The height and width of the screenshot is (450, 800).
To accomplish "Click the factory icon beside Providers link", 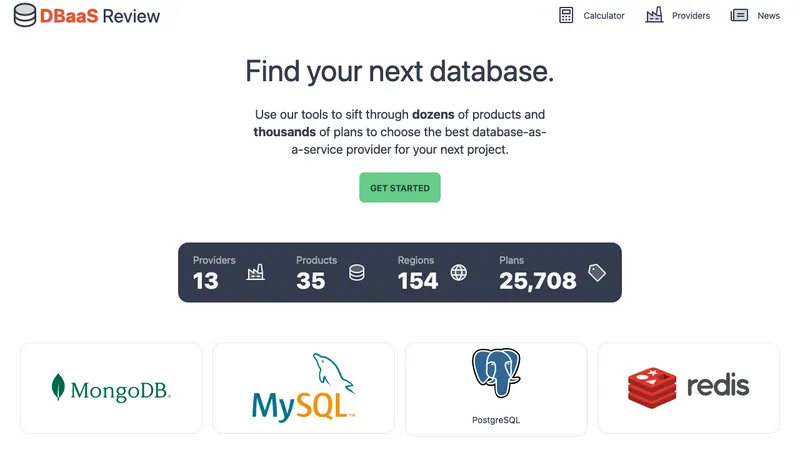I will pyautogui.click(x=654, y=16).
